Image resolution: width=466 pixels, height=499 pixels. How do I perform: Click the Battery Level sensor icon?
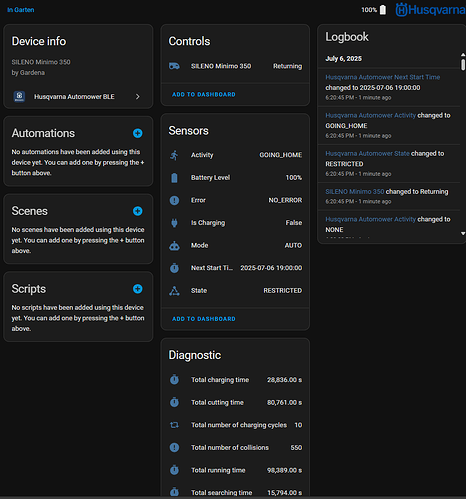pos(174,178)
